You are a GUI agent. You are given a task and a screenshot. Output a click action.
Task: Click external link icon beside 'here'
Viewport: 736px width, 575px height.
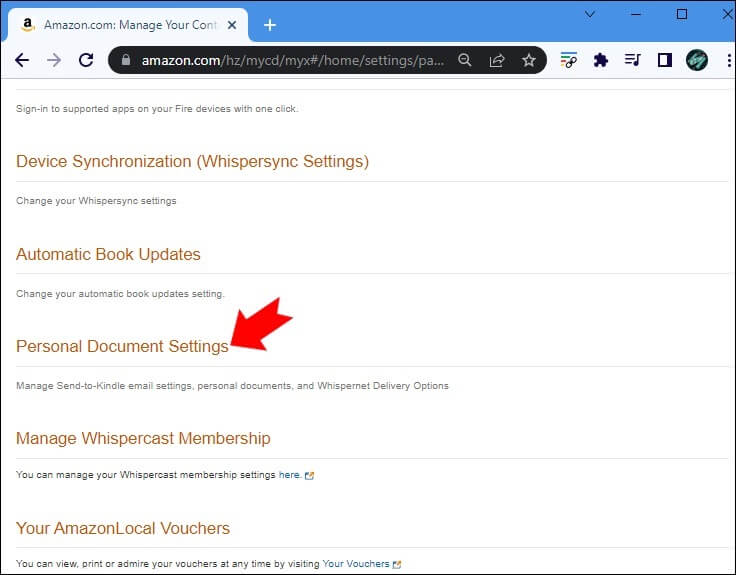coord(309,475)
